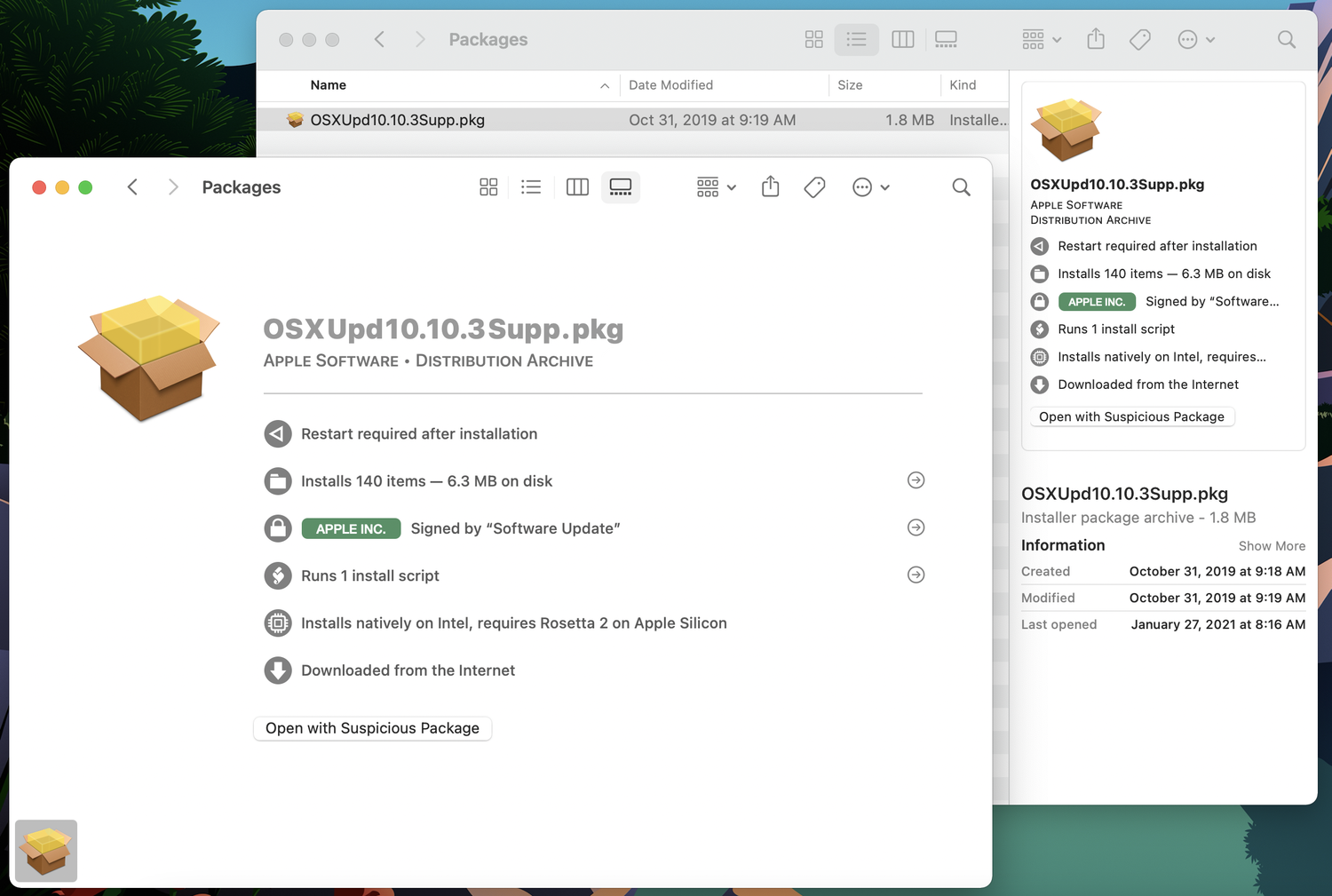The image size is (1332, 896).
Task: Switch front window to icon view
Action: [x=488, y=186]
